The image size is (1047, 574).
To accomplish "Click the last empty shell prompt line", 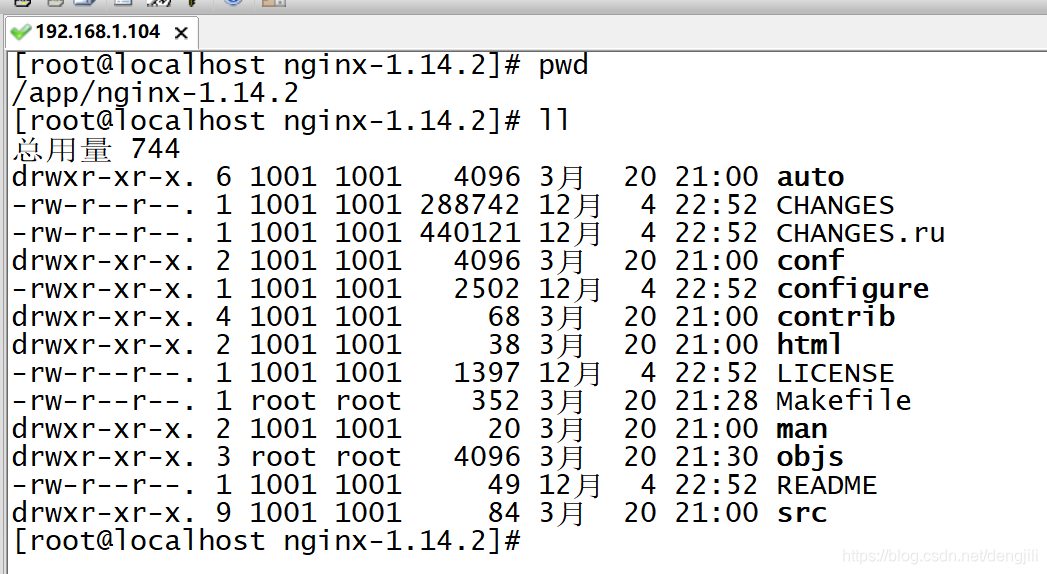I will pyautogui.click(x=266, y=541).
